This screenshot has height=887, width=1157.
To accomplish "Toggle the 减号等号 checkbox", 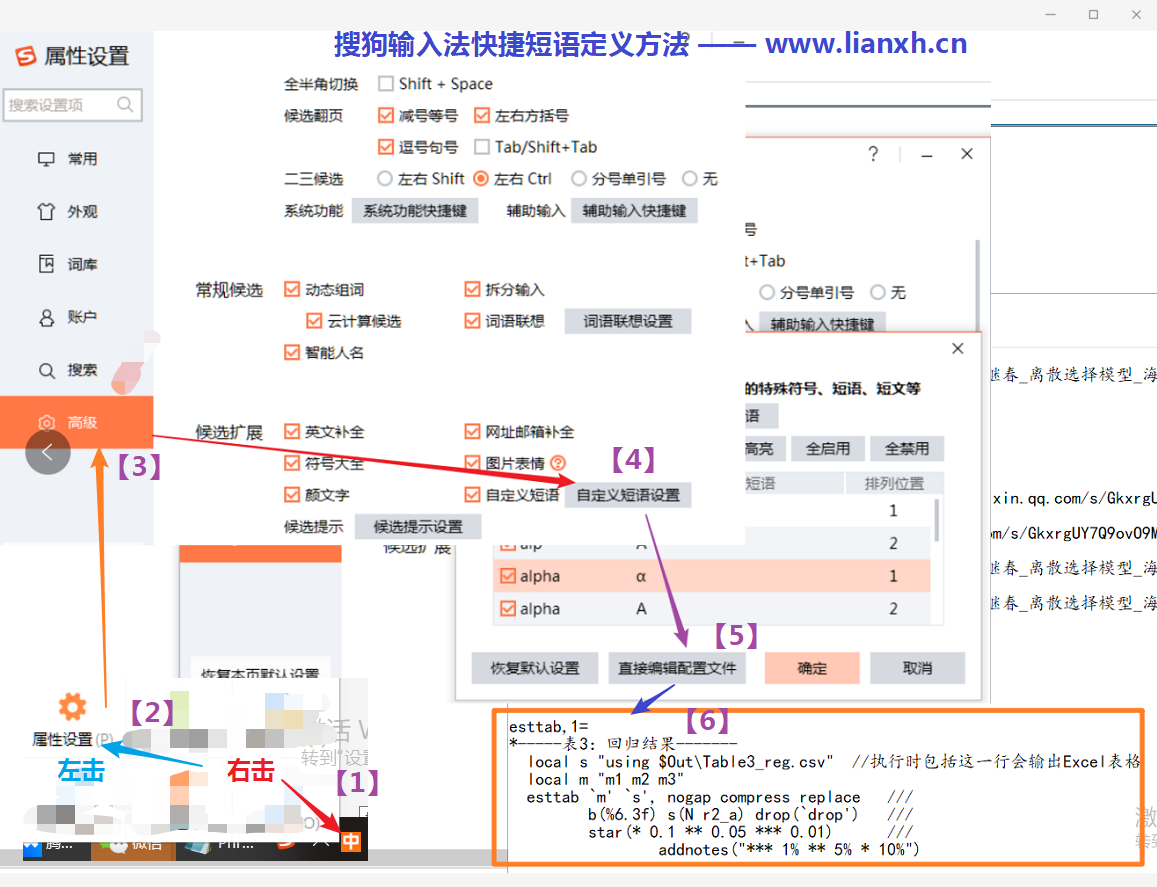I will point(385,115).
